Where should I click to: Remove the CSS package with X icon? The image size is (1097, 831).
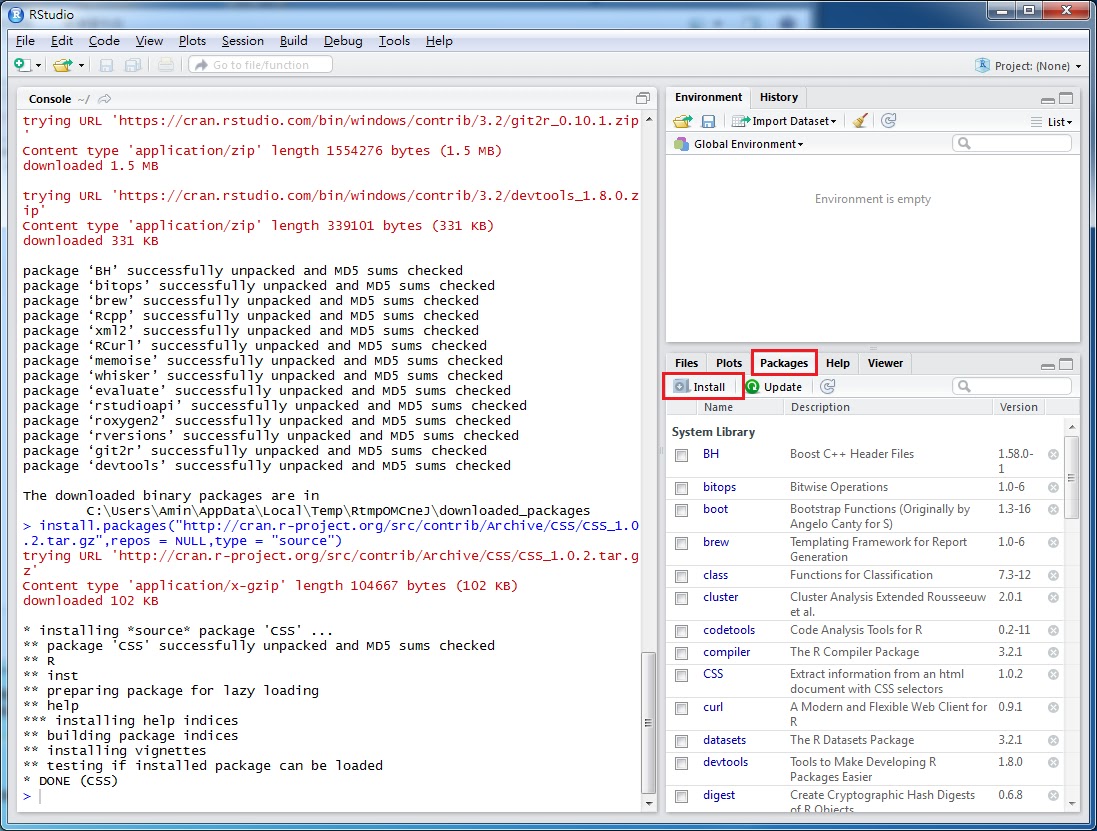[x=1053, y=675]
